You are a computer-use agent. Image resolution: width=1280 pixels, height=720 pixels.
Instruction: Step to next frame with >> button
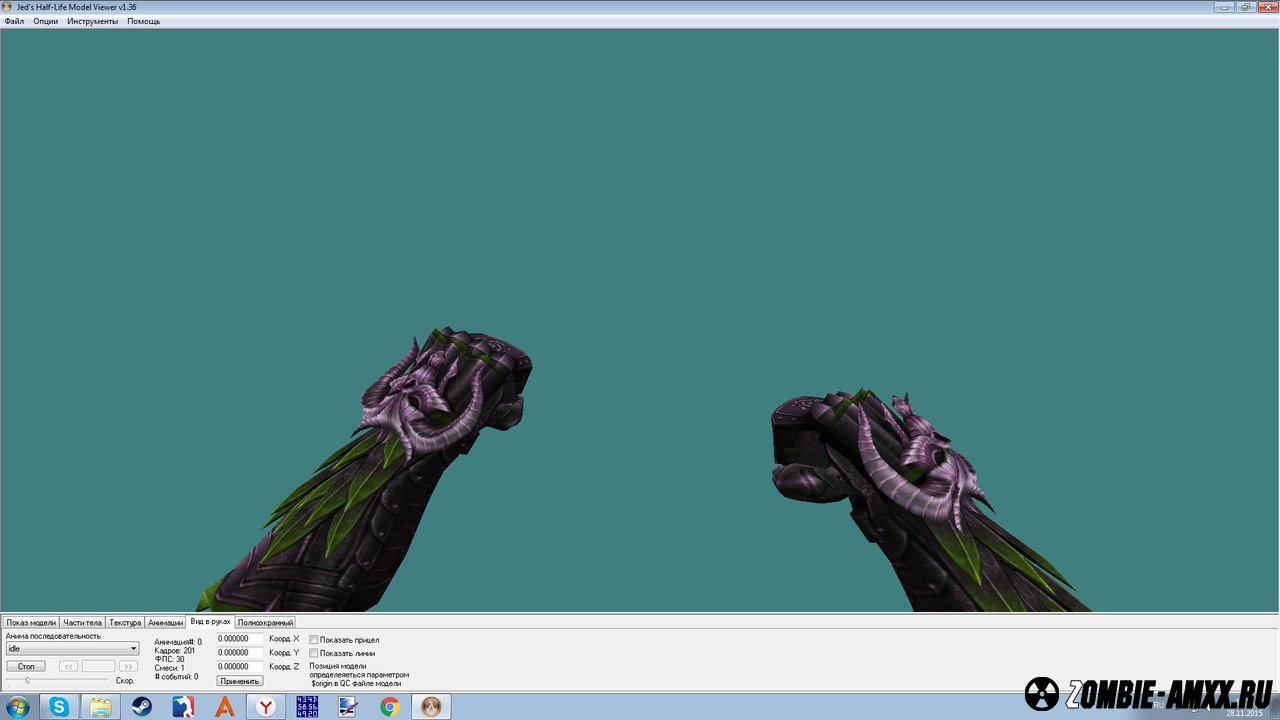pos(128,666)
